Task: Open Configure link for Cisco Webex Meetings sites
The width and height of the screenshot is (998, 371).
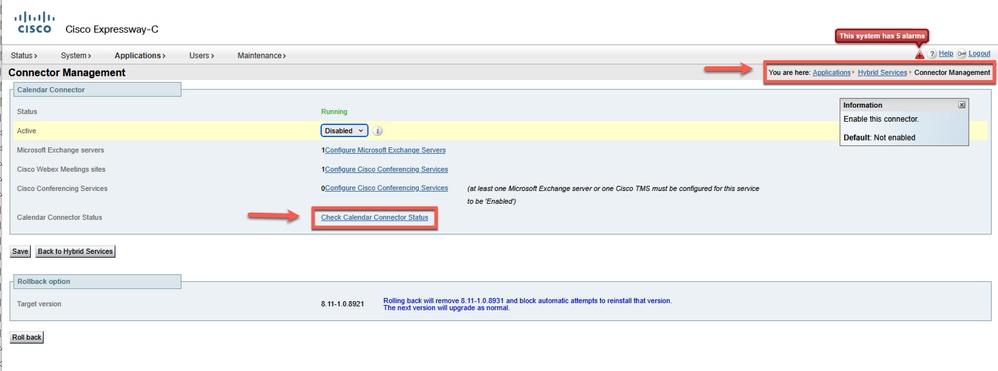Action: point(386,169)
